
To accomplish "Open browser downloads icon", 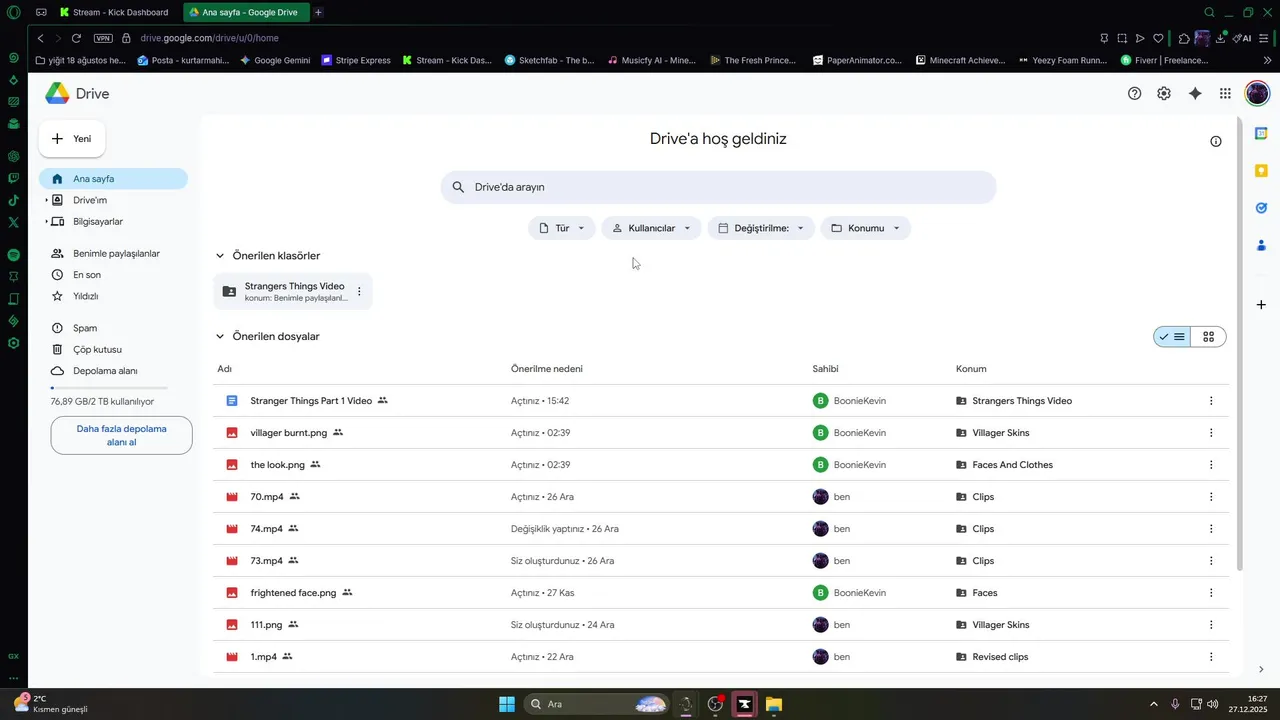I will tap(1221, 38).
